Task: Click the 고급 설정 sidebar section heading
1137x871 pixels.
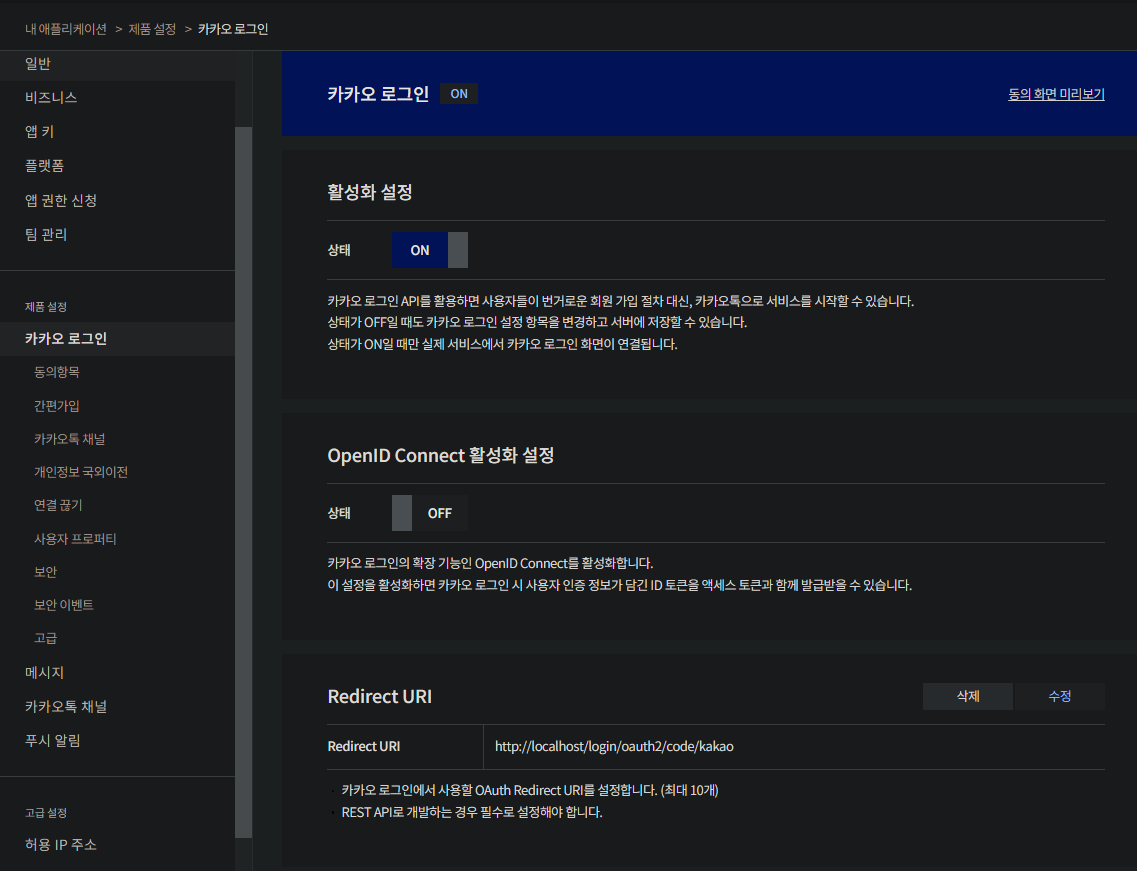Action: [46, 813]
